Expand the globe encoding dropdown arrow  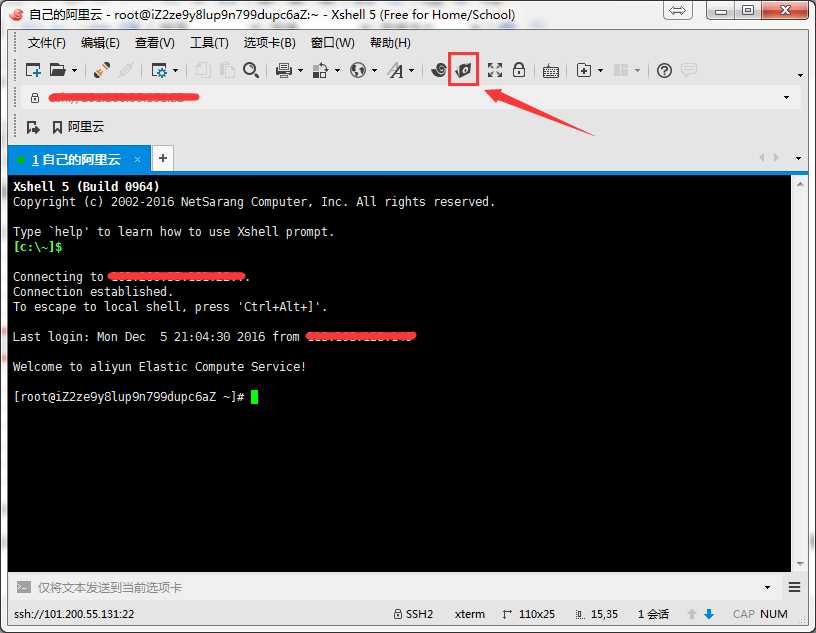[x=374, y=70]
